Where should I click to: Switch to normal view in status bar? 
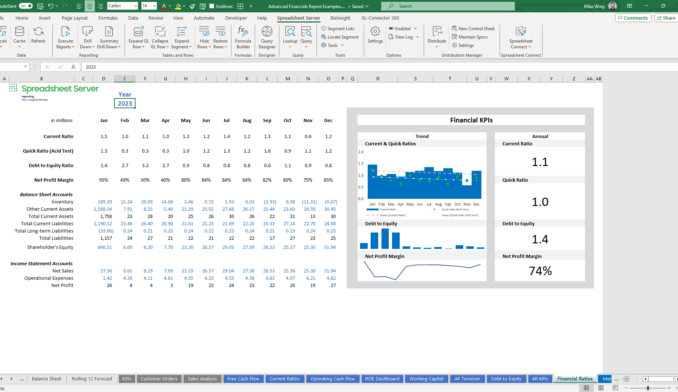click(586, 388)
